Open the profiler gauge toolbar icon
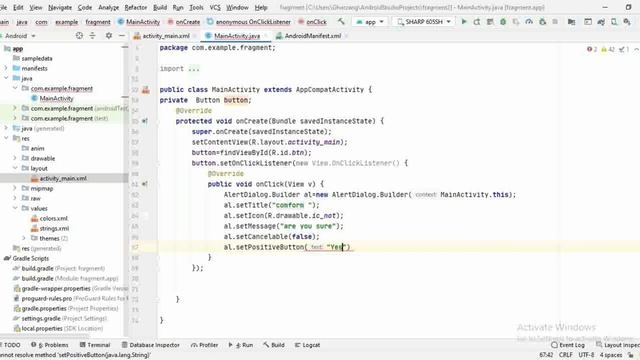The width and height of the screenshot is (640, 360). (x=529, y=22)
